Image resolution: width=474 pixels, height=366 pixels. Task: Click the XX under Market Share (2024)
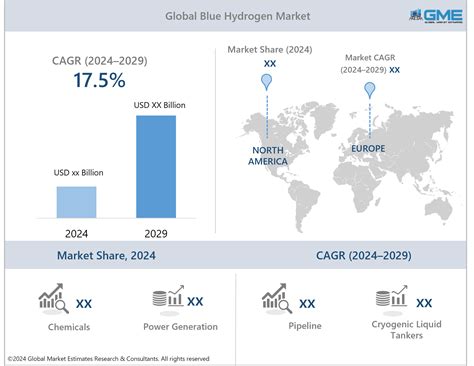pos(270,63)
